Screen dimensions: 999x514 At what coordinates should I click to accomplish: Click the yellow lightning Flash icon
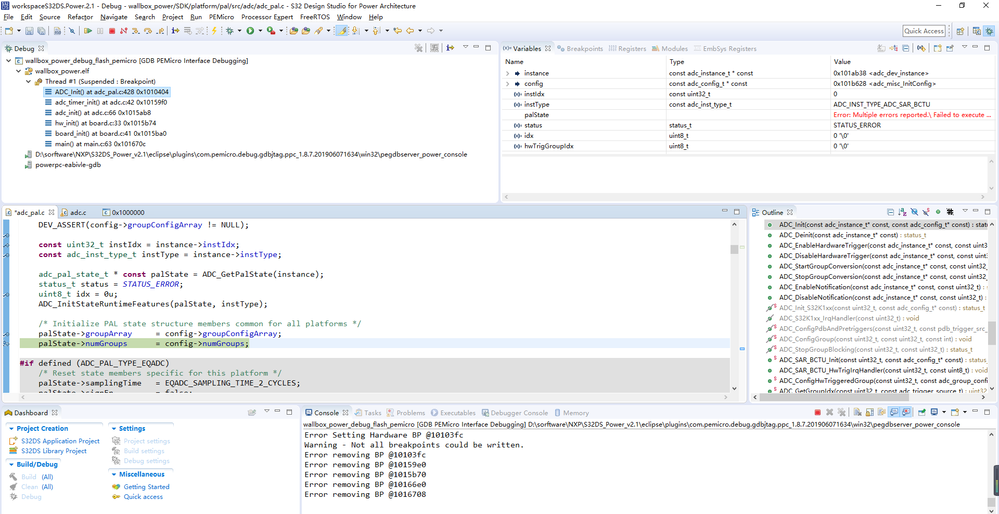pos(214,31)
